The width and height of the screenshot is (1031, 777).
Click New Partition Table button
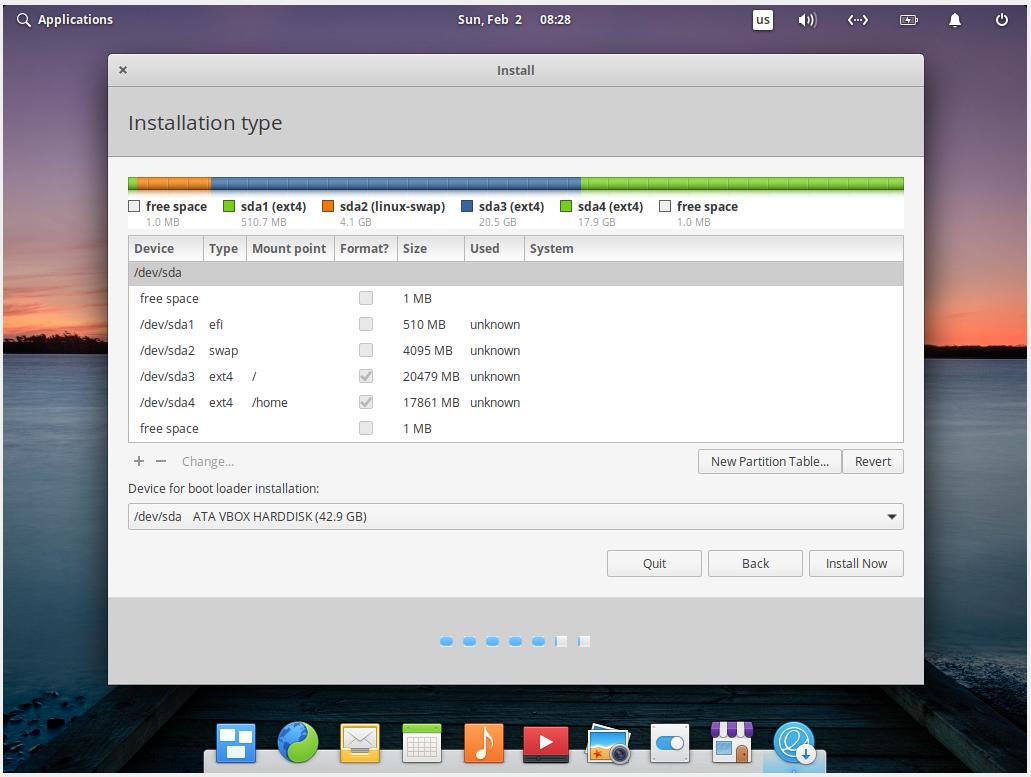pos(769,461)
